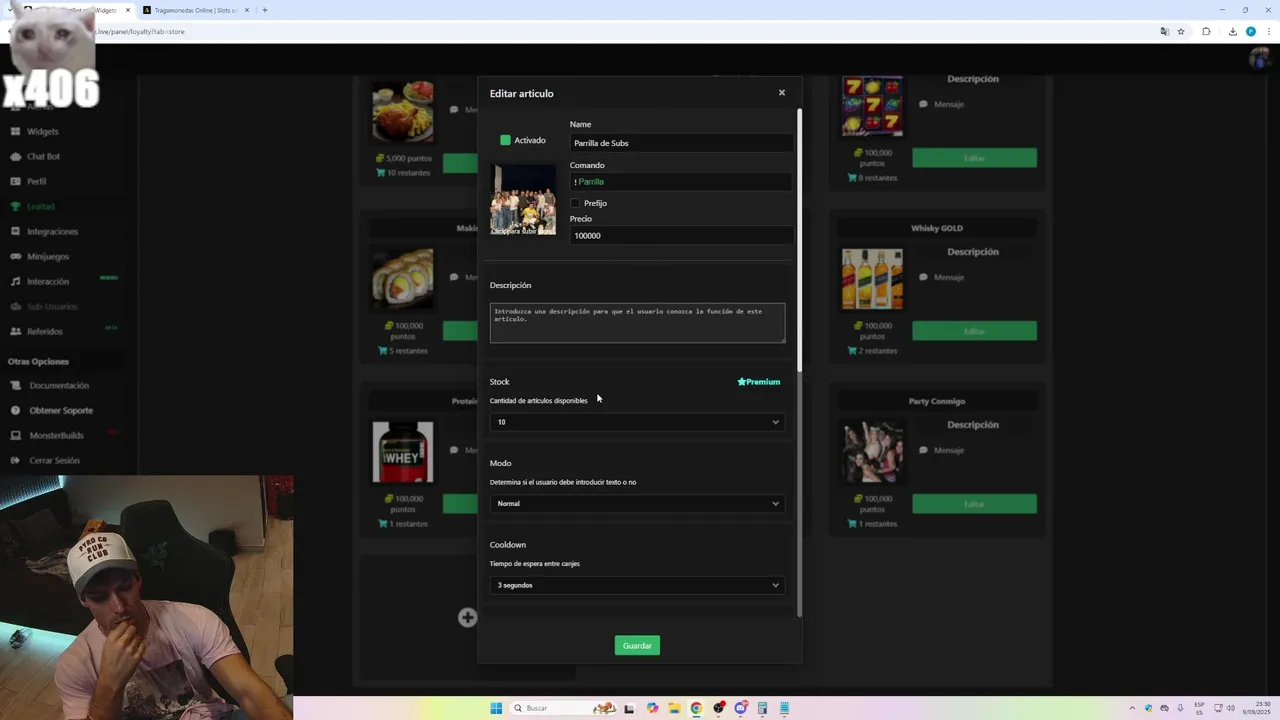Screen dimensions: 1280x720
Task: Open Sub Usuarios in the sidebar
Action: click(52, 306)
